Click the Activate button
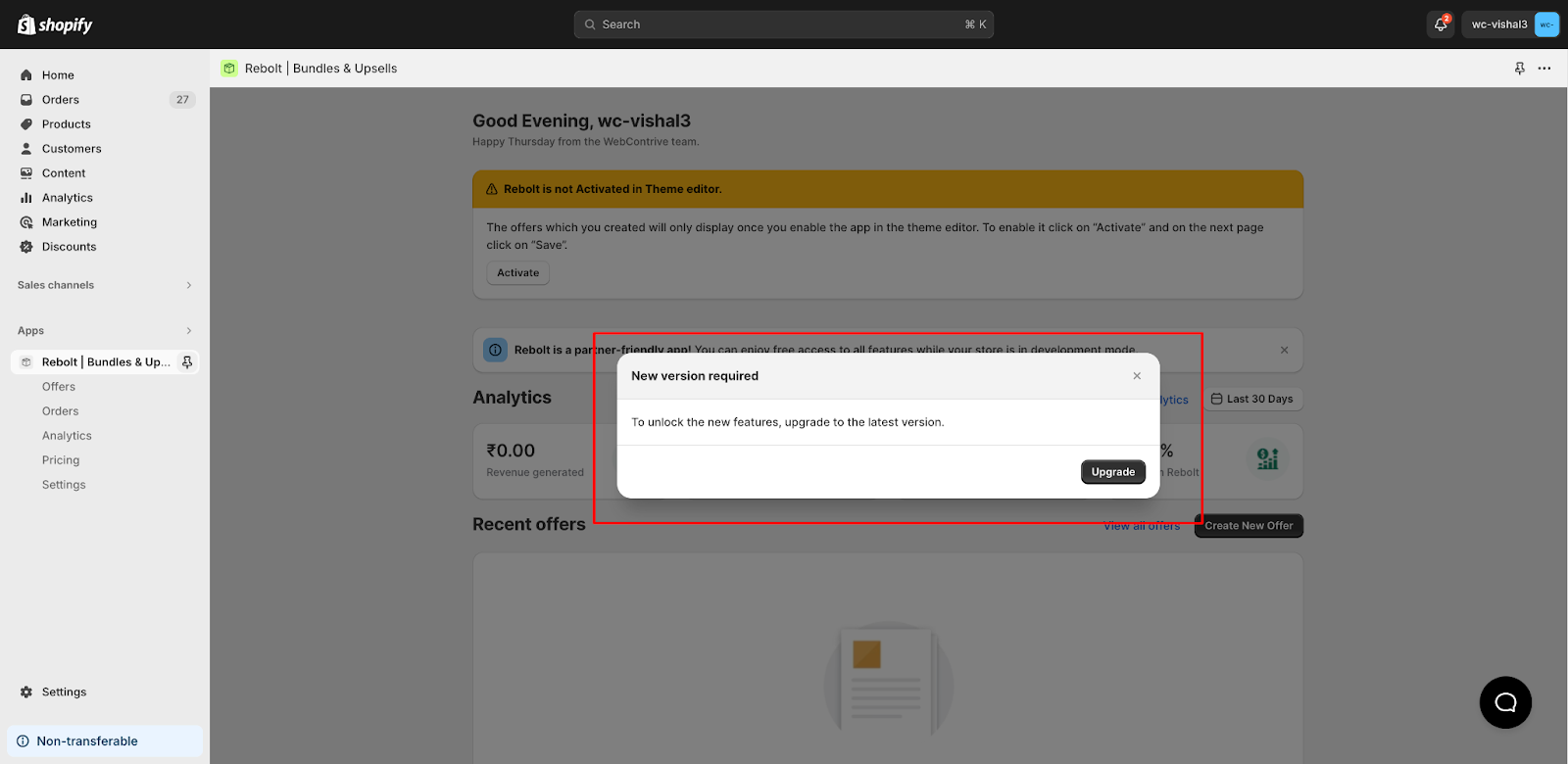Viewport: 1568px width, 764px height. (x=517, y=273)
